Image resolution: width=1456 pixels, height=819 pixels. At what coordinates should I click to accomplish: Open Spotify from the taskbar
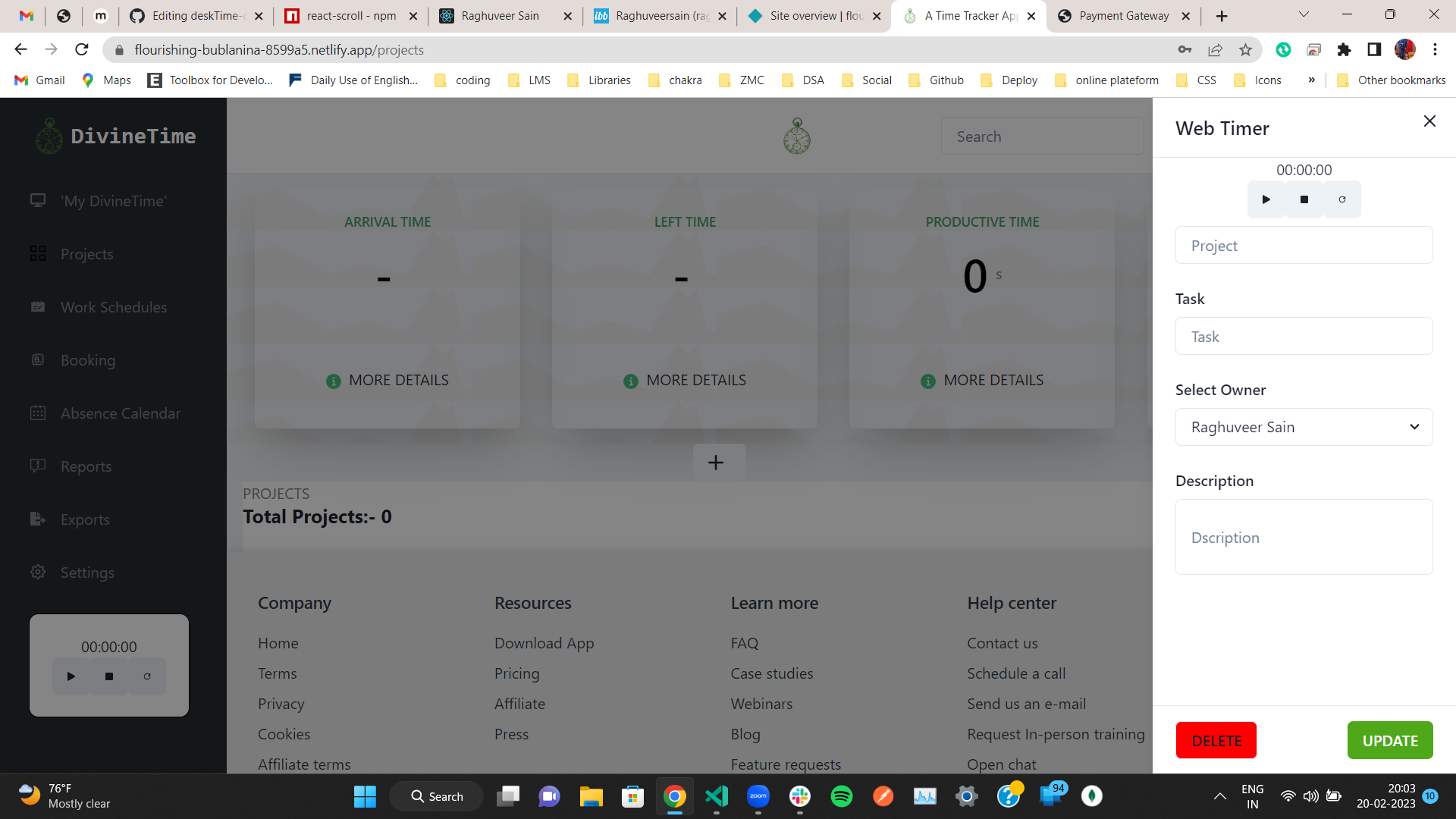click(x=841, y=796)
